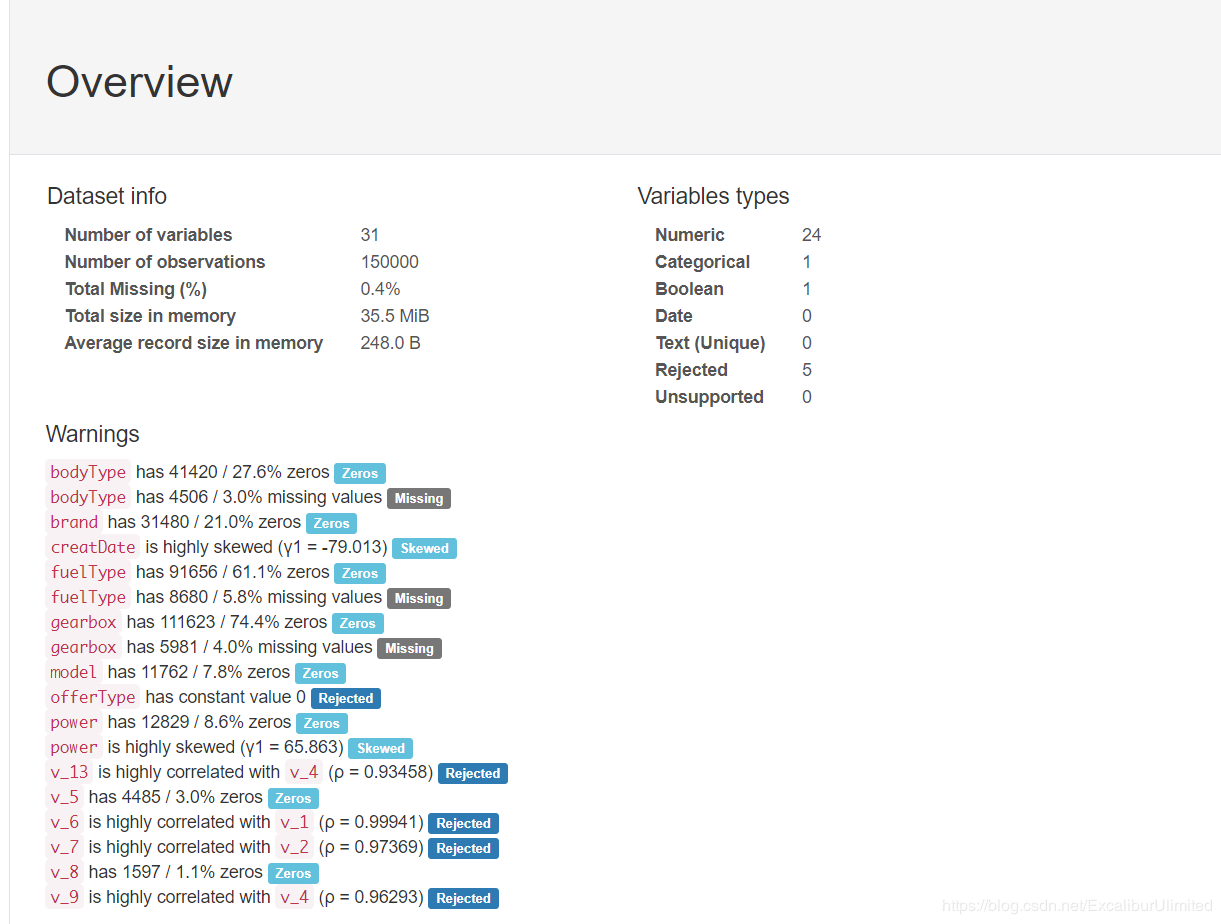Click the Date type label
Image resolution: width=1221 pixels, height=924 pixels.
[x=673, y=316]
